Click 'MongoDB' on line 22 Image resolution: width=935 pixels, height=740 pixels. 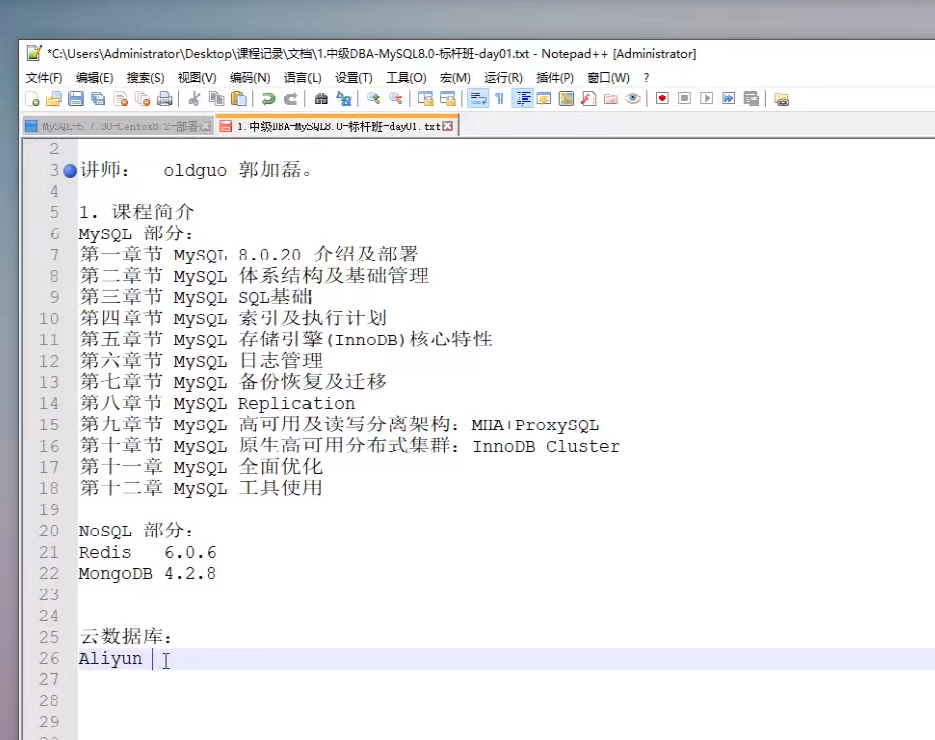(116, 574)
